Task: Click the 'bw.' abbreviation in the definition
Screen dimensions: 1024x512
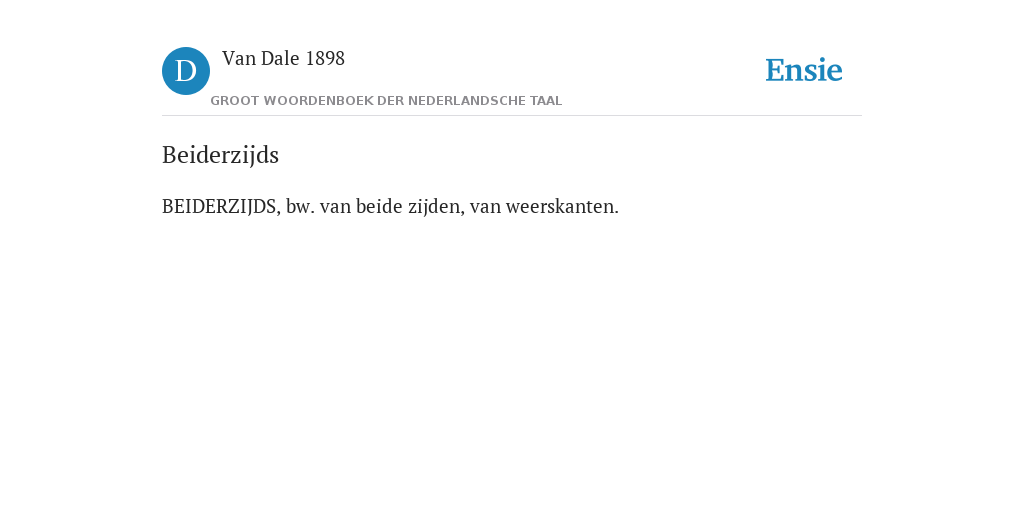Action: (x=300, y=207)
